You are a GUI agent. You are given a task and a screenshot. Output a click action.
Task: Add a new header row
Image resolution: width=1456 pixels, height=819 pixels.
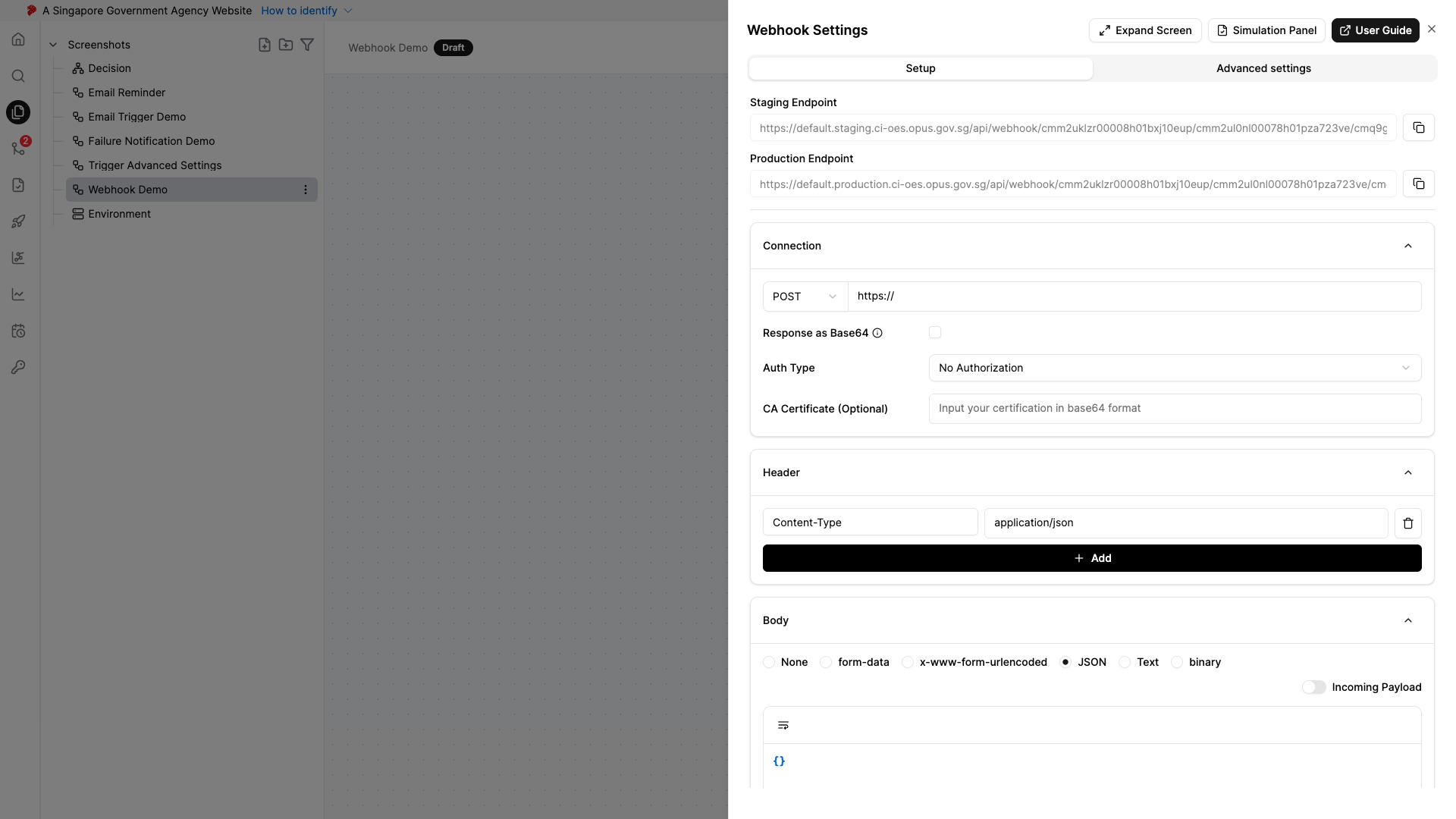pyautogui.click(x=1092, y=558)
